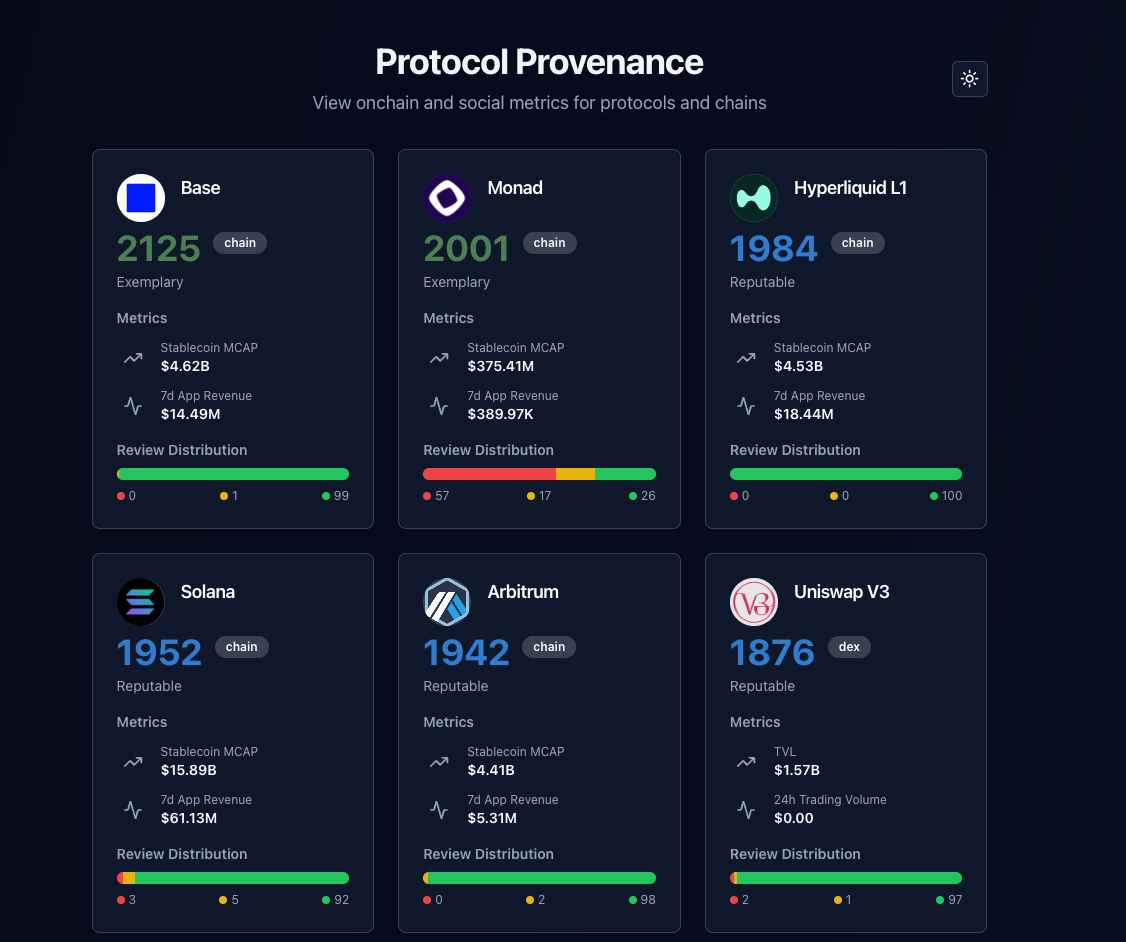Click the Solana logo icon

[x=141, y=602]
